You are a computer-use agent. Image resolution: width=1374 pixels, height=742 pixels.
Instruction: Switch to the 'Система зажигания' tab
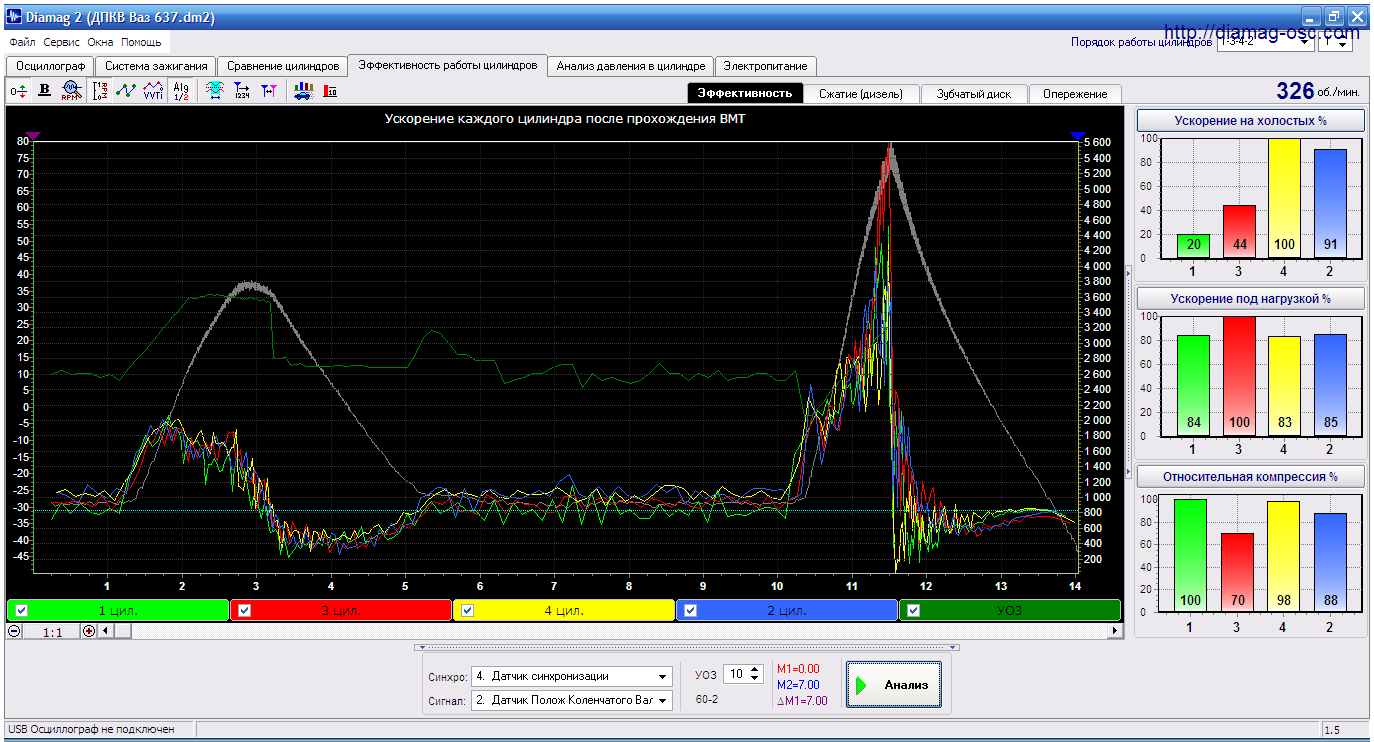coord(156,66)
